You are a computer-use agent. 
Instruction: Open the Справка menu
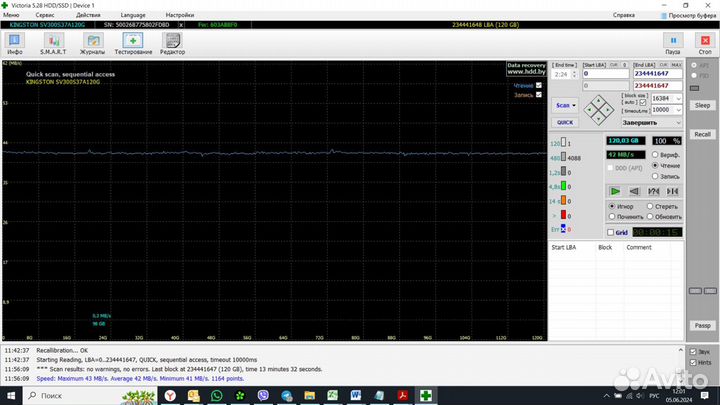coord(624,15)
